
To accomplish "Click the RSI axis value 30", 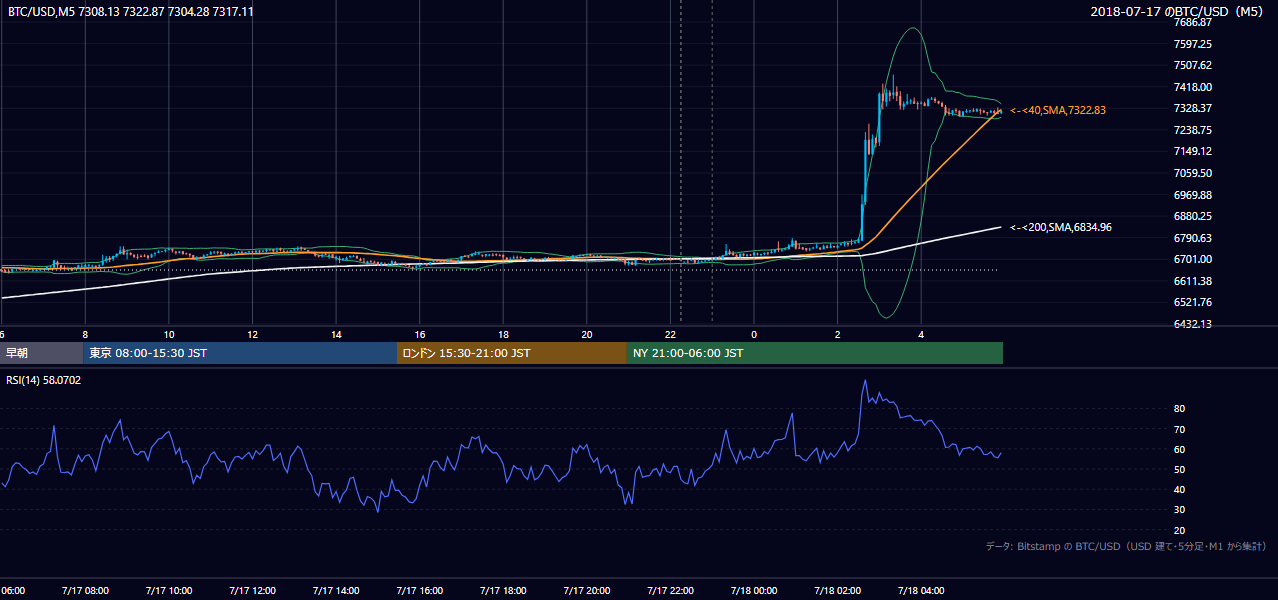I will click(1180, 510).
